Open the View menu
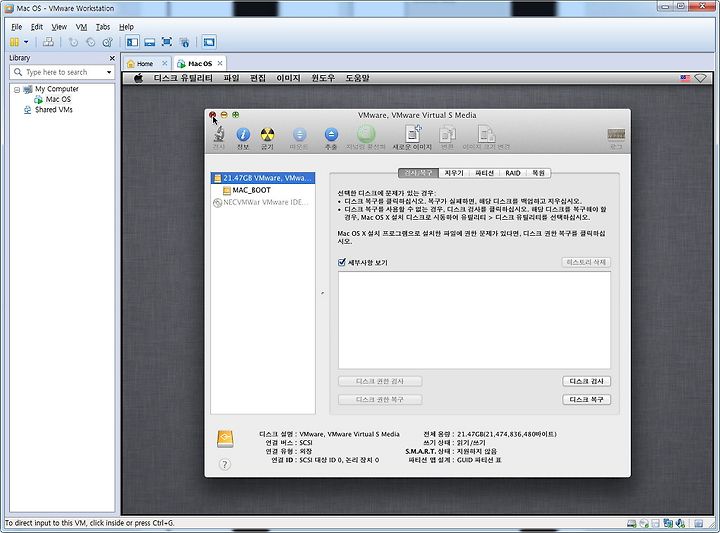The image size is (720, 533). click(59, 27)
